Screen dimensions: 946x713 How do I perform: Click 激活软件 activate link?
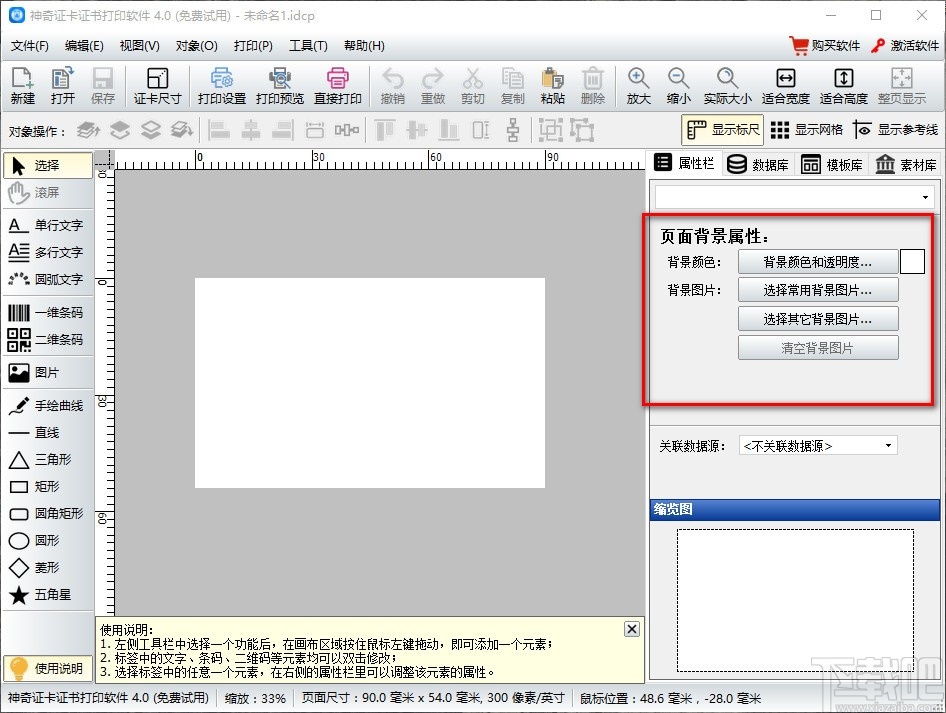click(905, 46)
